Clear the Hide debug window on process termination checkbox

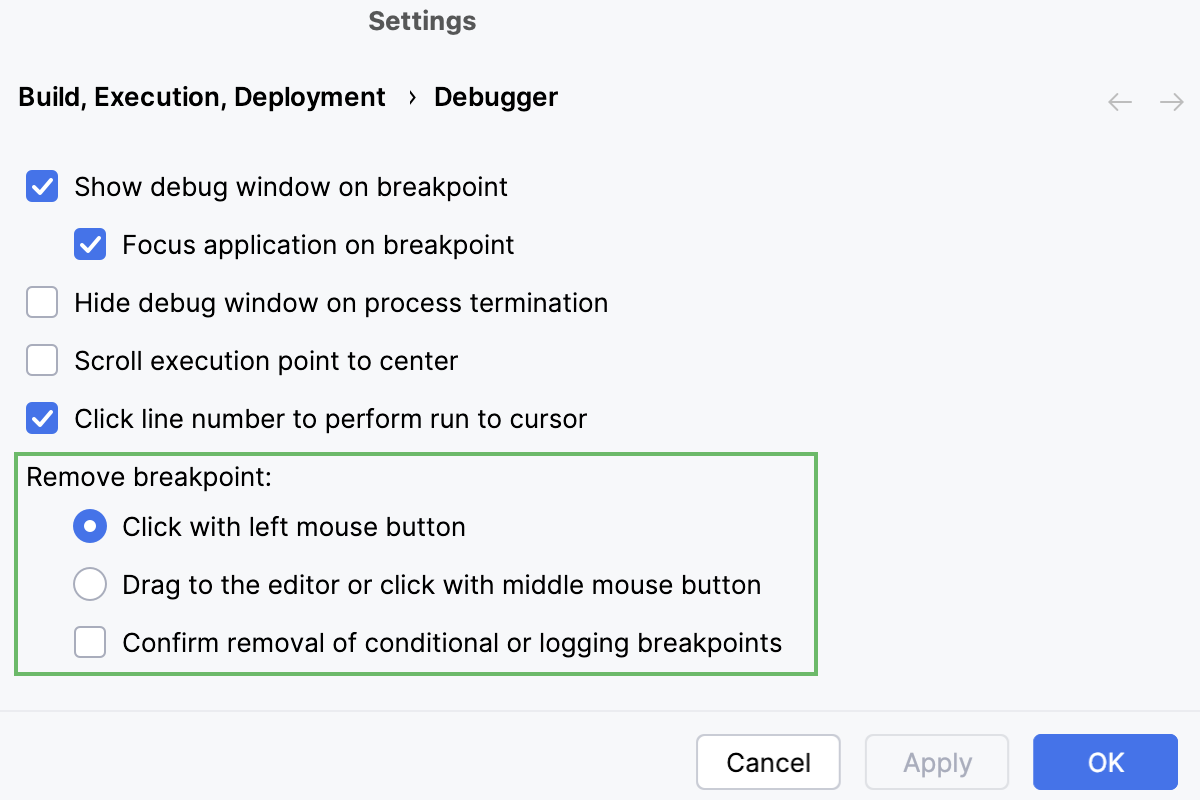click(x=42, y=302)
